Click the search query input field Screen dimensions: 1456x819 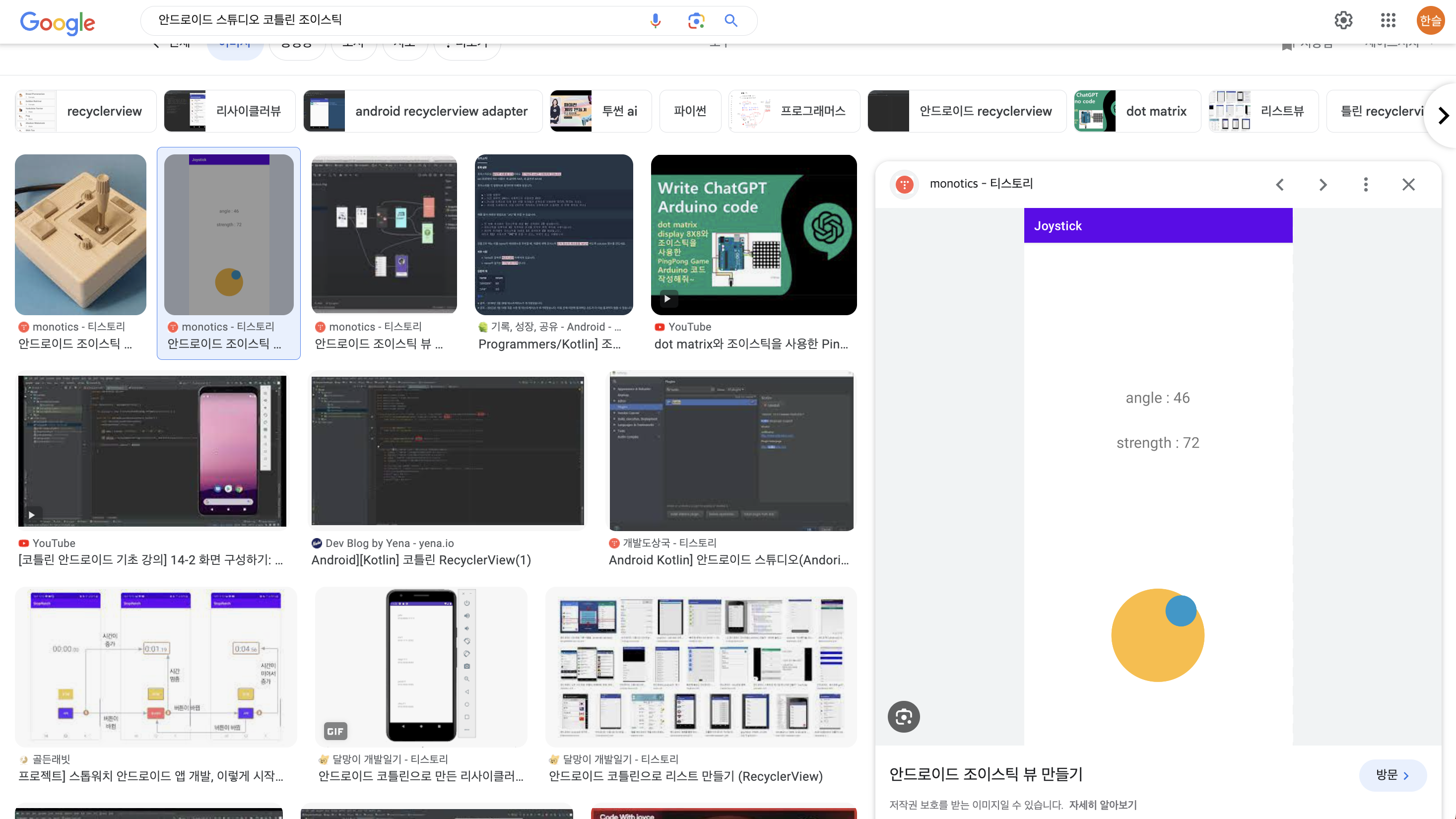coord(396,20)
